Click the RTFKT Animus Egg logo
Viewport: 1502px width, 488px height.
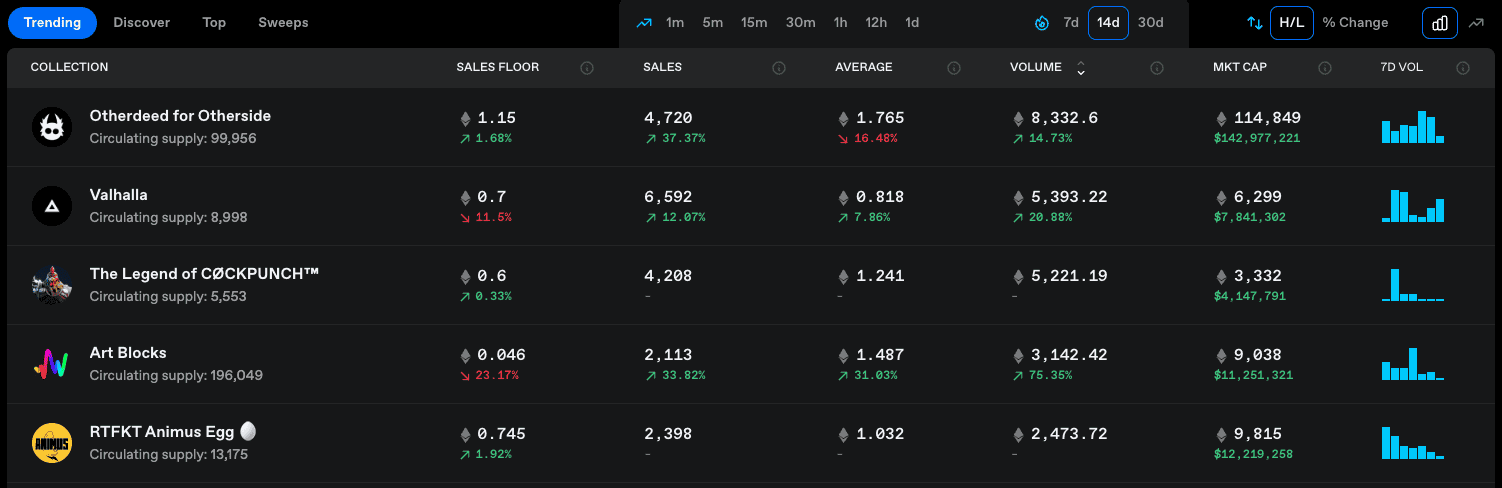(x=51, y=443)
